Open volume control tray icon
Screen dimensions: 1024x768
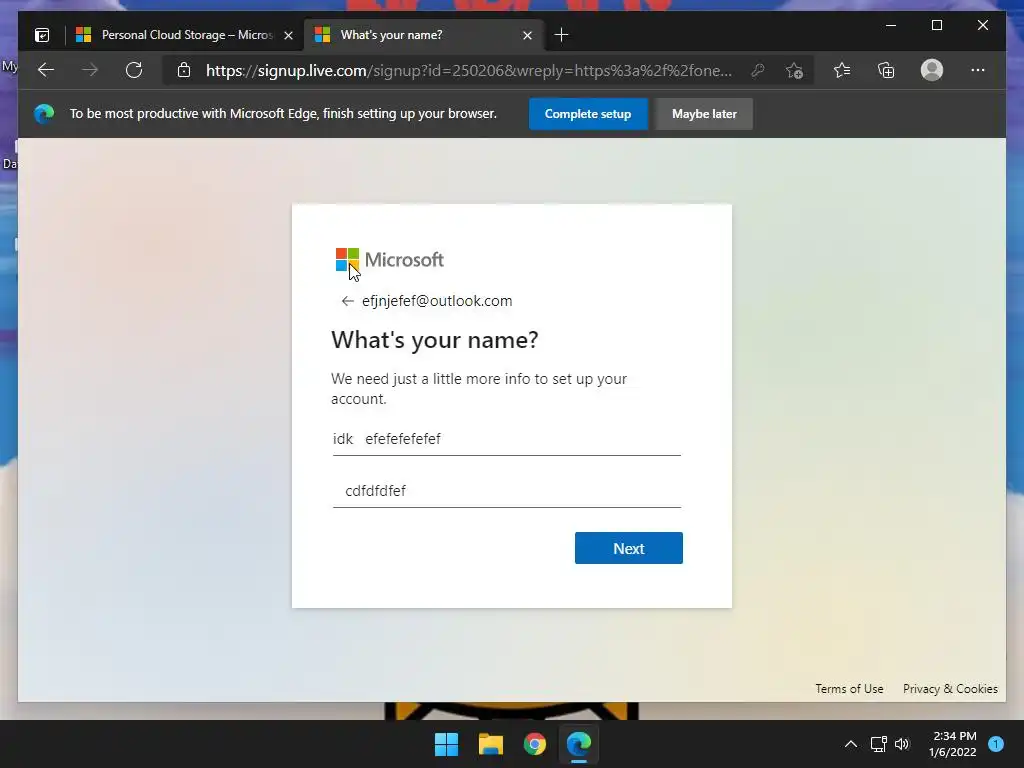pos(902,744)
